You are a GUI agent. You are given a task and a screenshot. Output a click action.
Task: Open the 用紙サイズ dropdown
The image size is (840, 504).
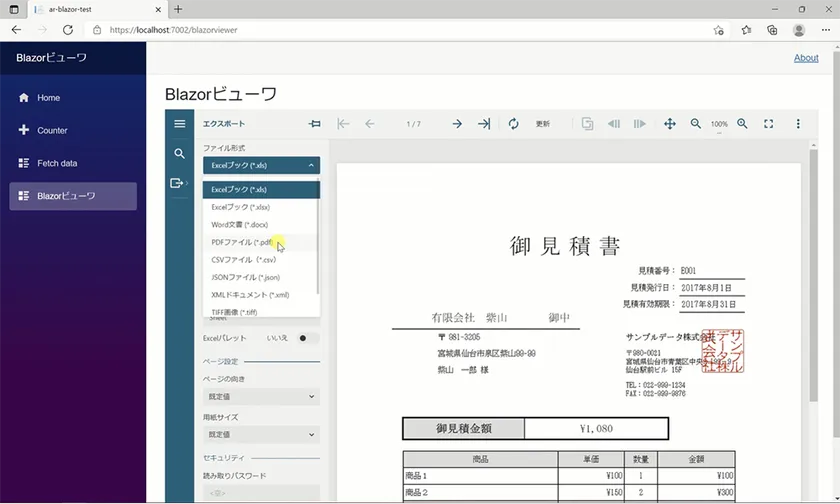click(x=261, y=435)
